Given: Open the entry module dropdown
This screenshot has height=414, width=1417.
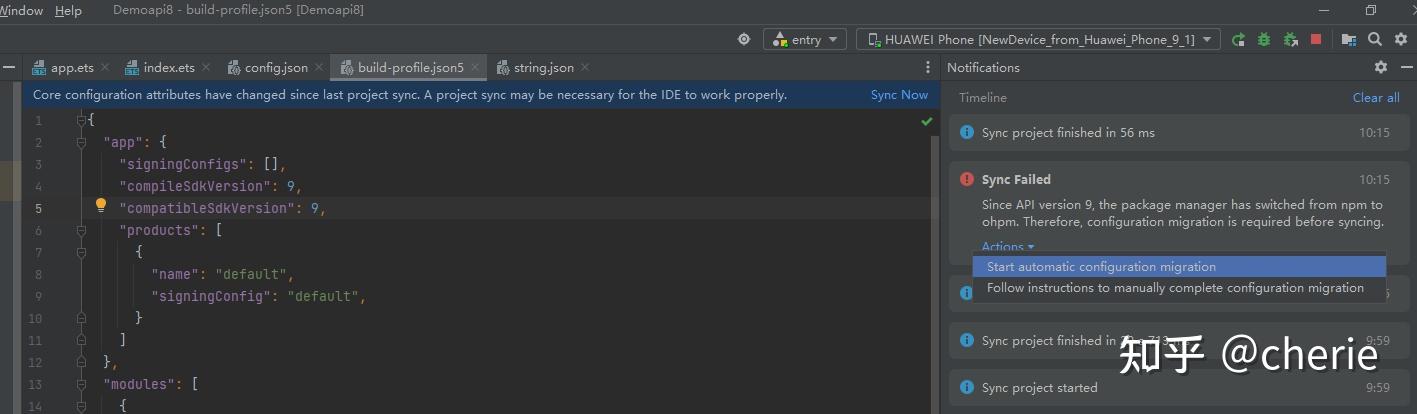Looking at the screenshot, I should click(806, 39).
